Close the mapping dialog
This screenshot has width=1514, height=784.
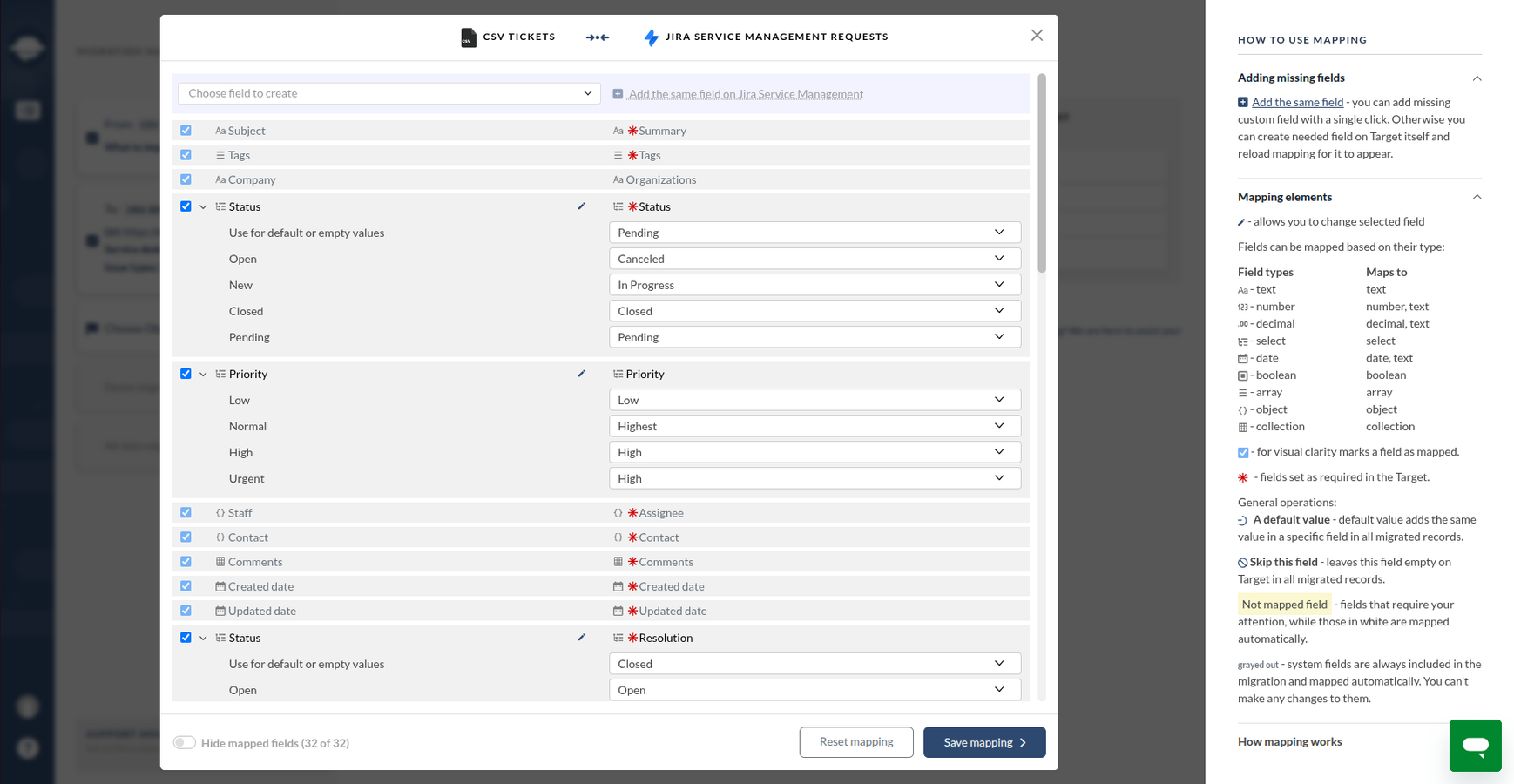pyautogui.click(x=1037, y=36)
